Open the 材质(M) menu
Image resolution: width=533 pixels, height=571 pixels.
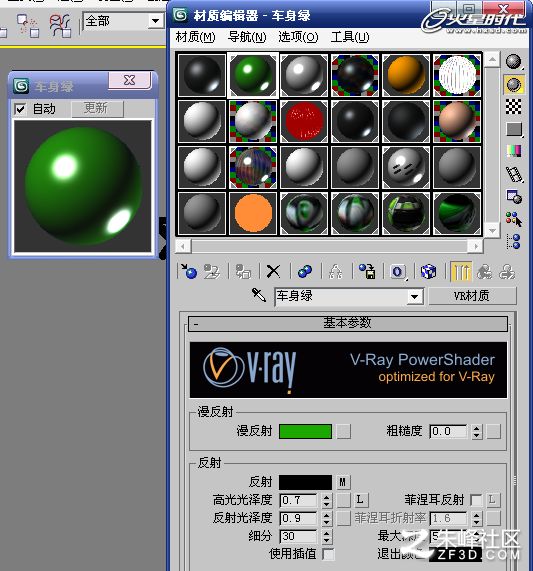(x=195, y=37)
